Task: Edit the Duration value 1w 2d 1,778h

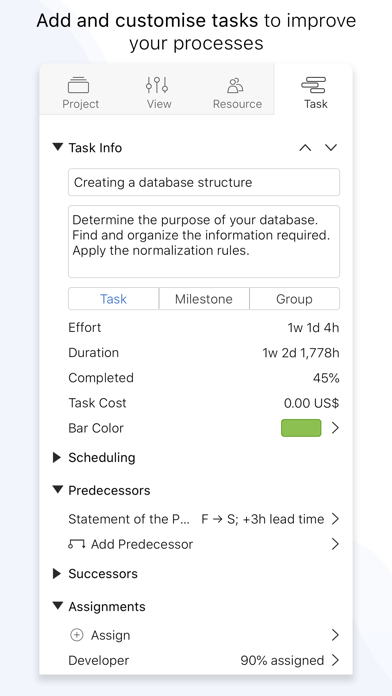Action: coord(301,353)
